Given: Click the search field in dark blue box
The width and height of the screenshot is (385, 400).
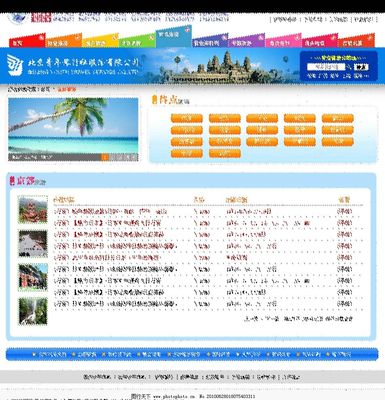Looking at the screenshot, I should [x=326, y=67].
